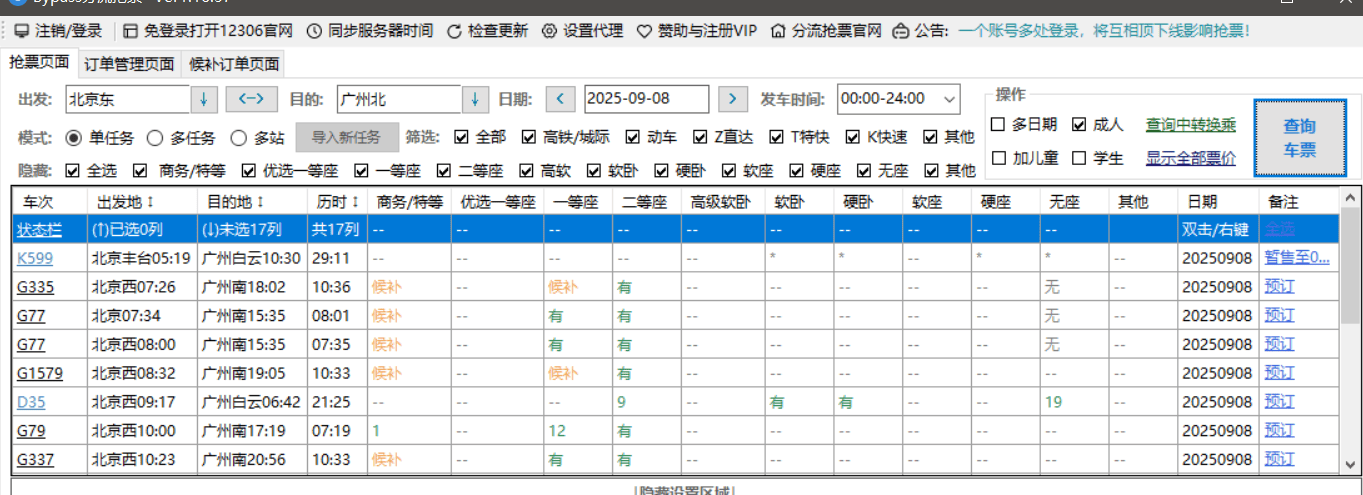The image size is (1363, 495).
Task: Click 商务 候补 cell for G335
Action: pyautogui.click(x=386, y=286)
